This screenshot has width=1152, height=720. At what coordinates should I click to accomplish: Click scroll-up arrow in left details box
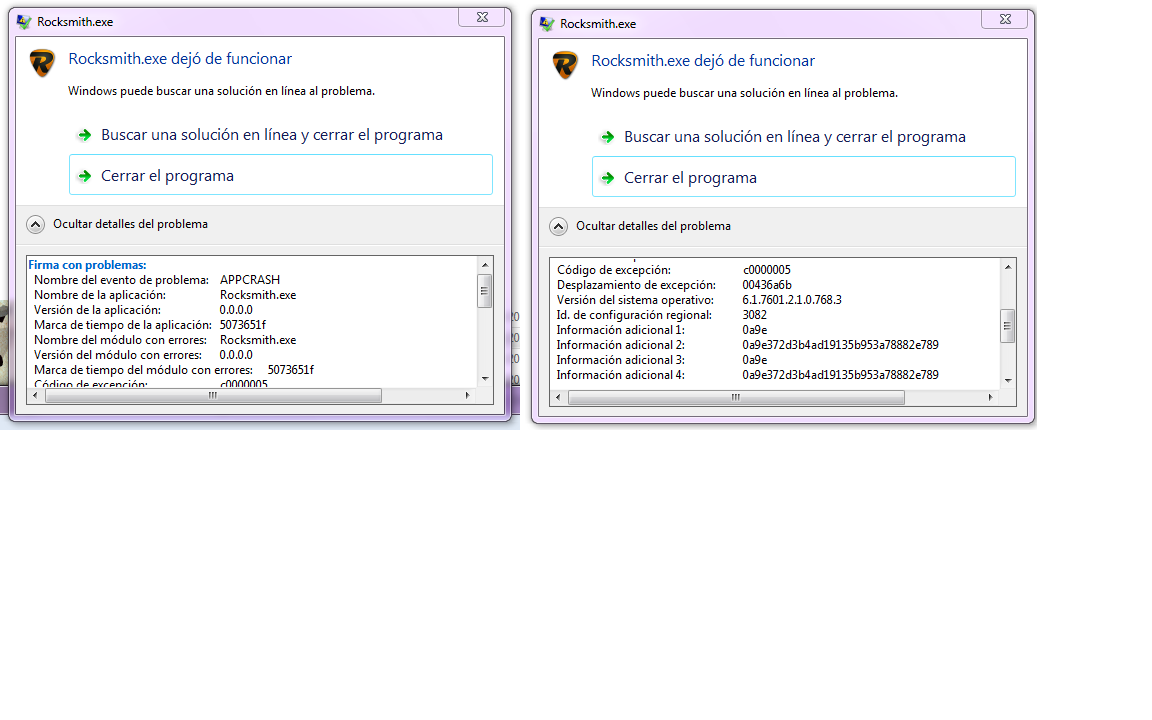click(485, 264)
